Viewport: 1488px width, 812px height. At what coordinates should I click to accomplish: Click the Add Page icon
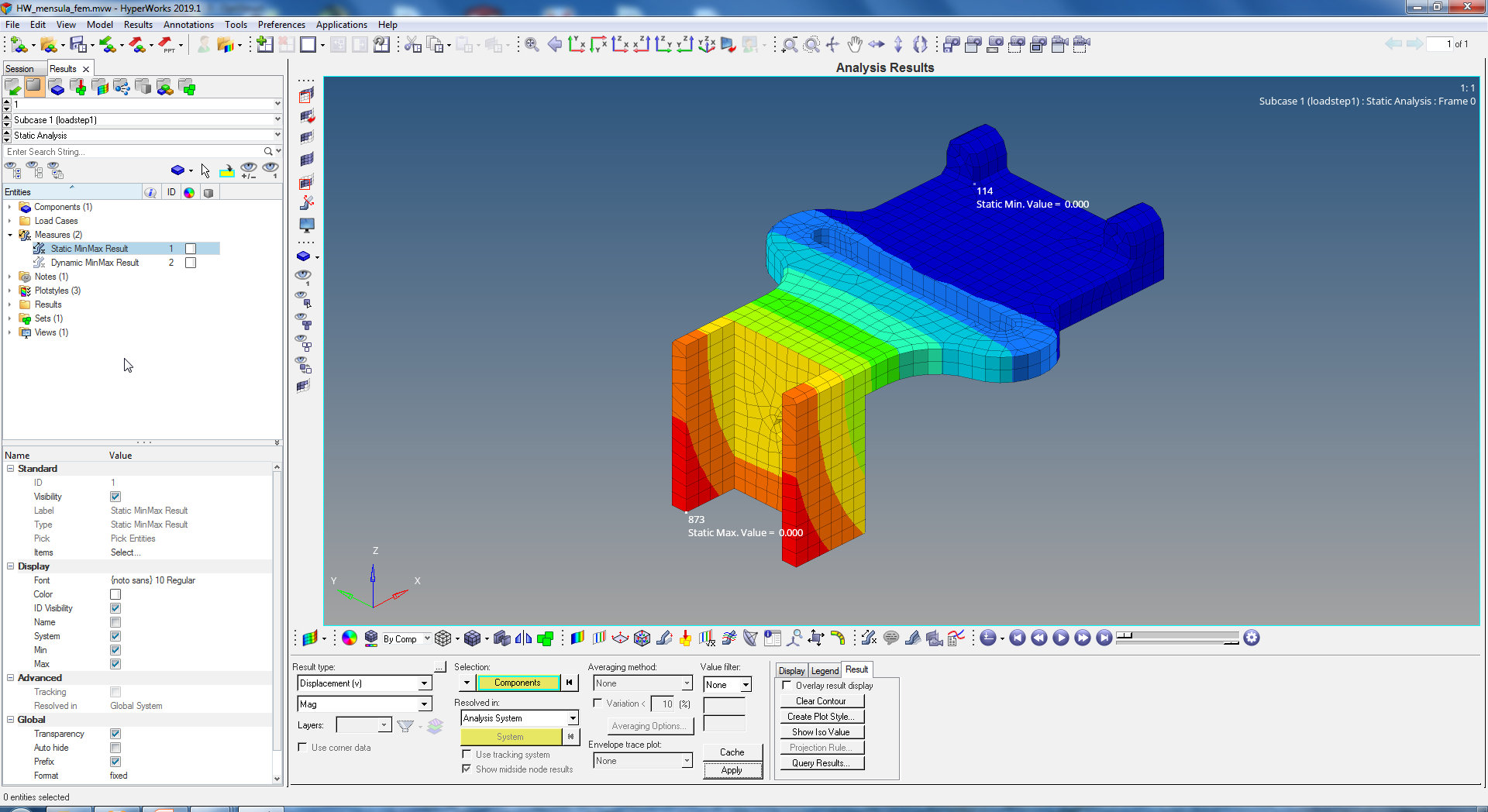pos(264,45)
